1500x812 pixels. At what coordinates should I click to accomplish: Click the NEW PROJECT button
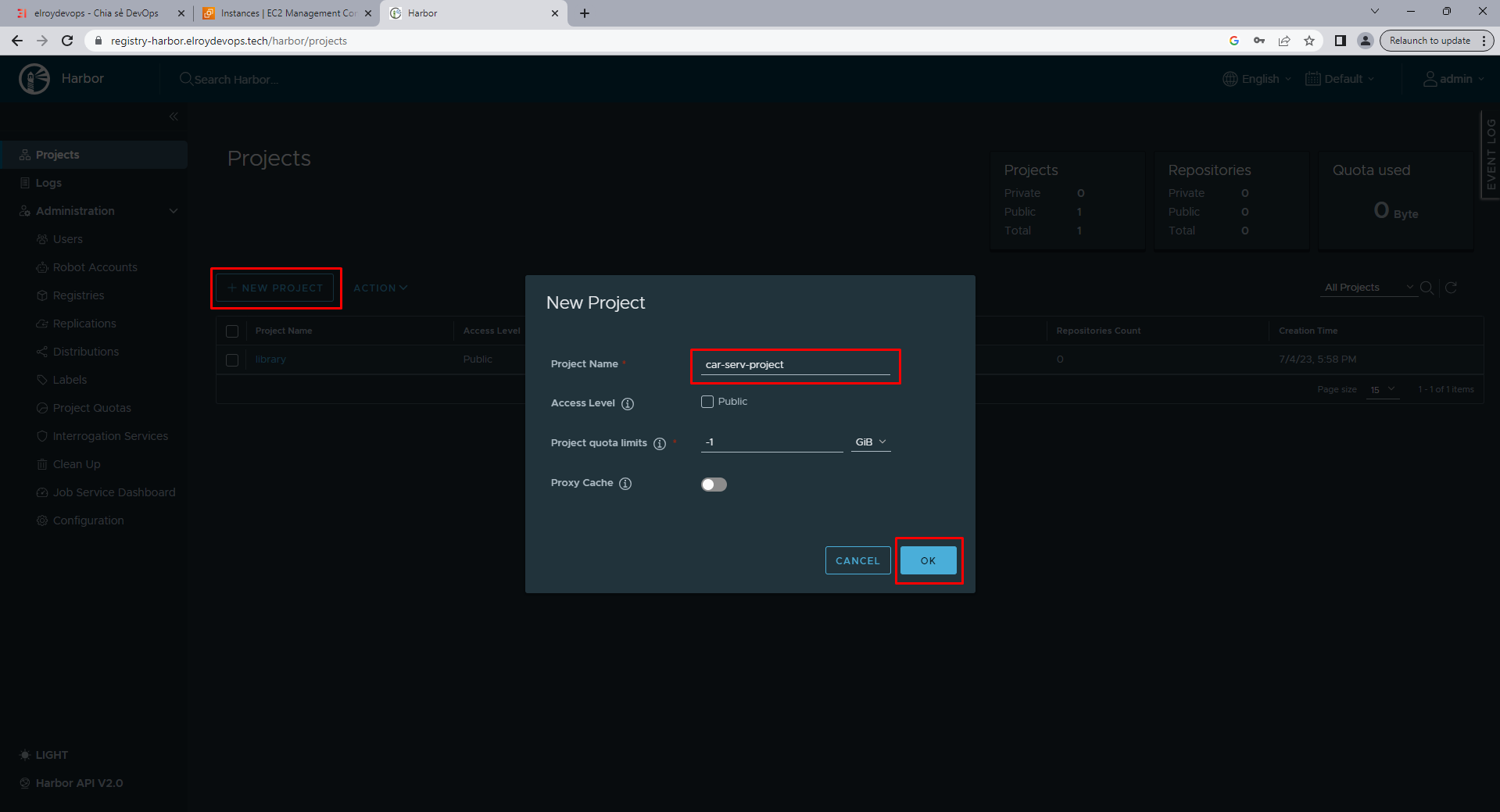275,288
